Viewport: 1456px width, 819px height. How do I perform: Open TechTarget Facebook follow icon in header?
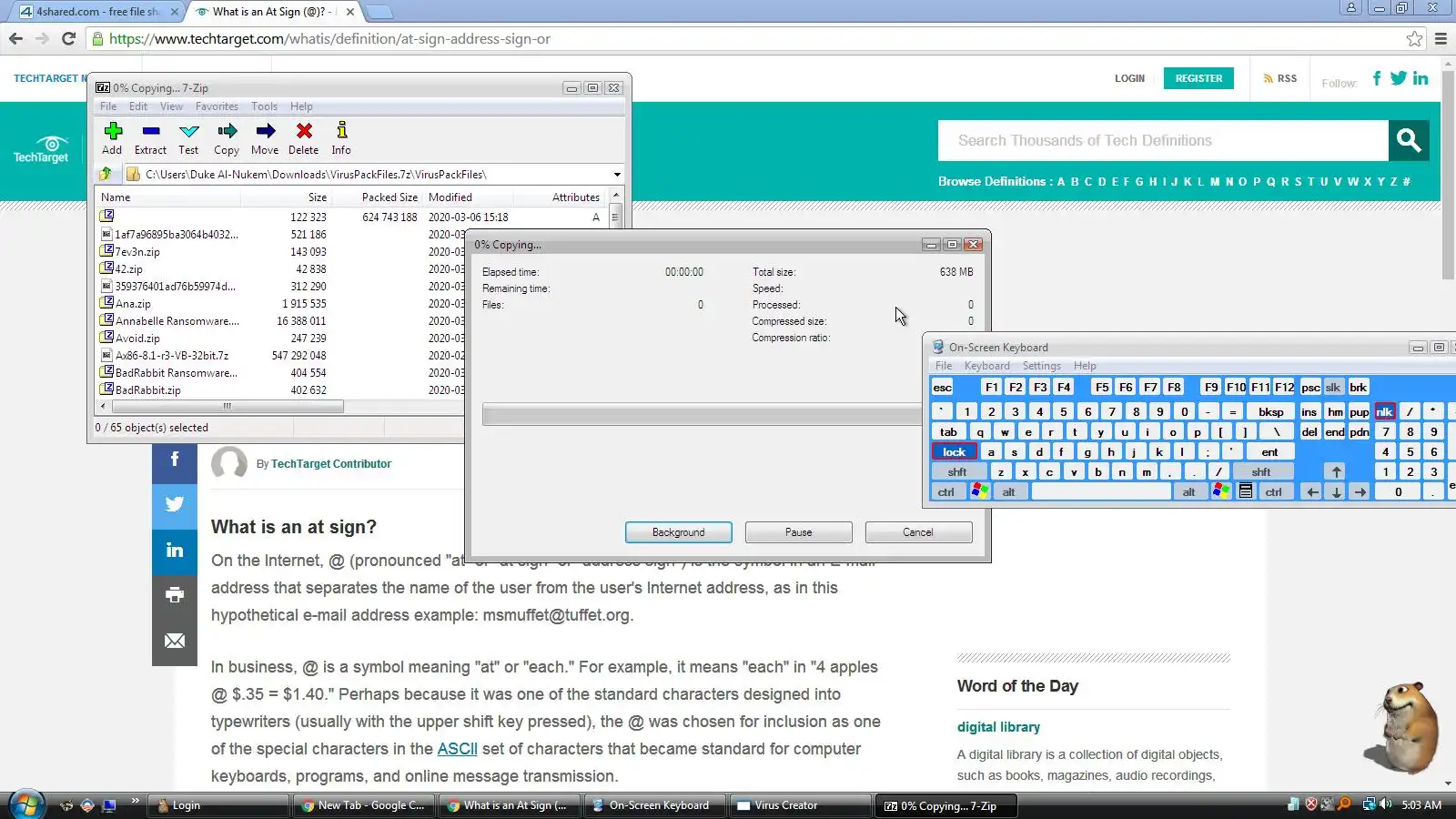click(x=1377, y=78)
